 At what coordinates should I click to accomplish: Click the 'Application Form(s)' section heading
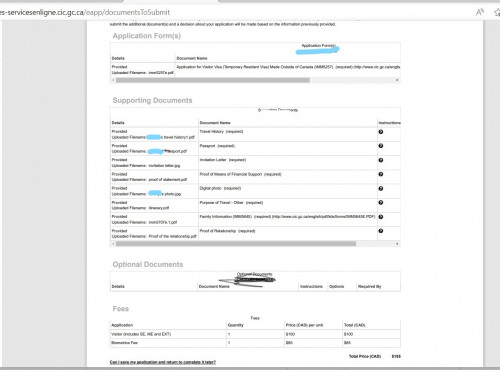tap(147, 36)
